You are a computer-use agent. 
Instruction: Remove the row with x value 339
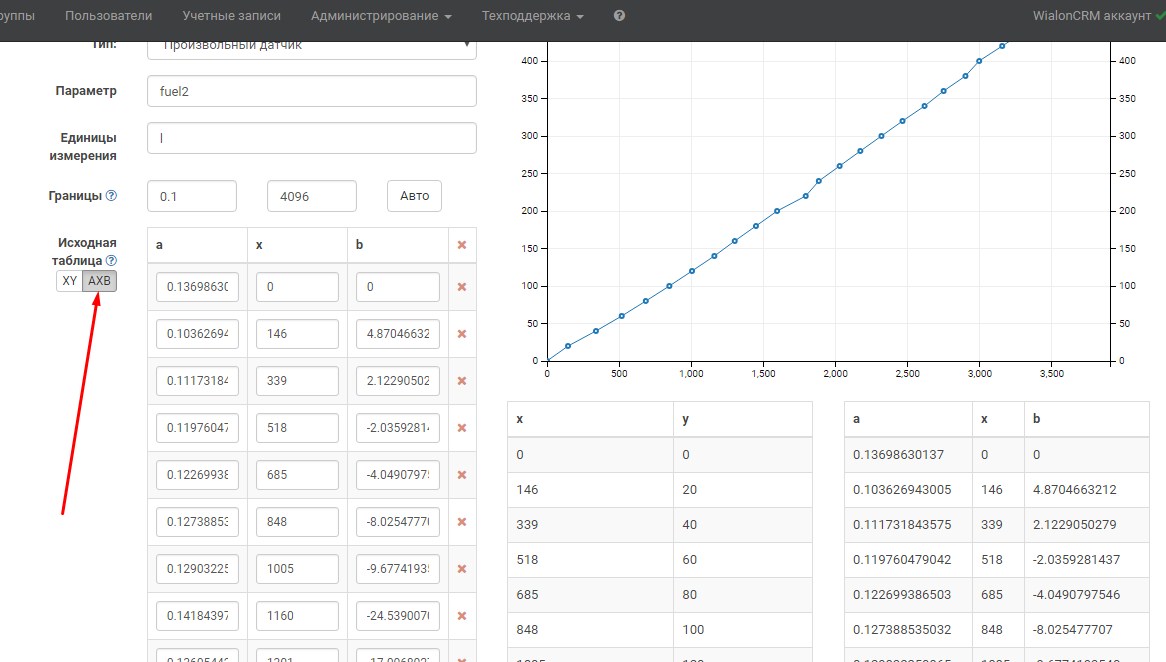[x=462, y=381]
